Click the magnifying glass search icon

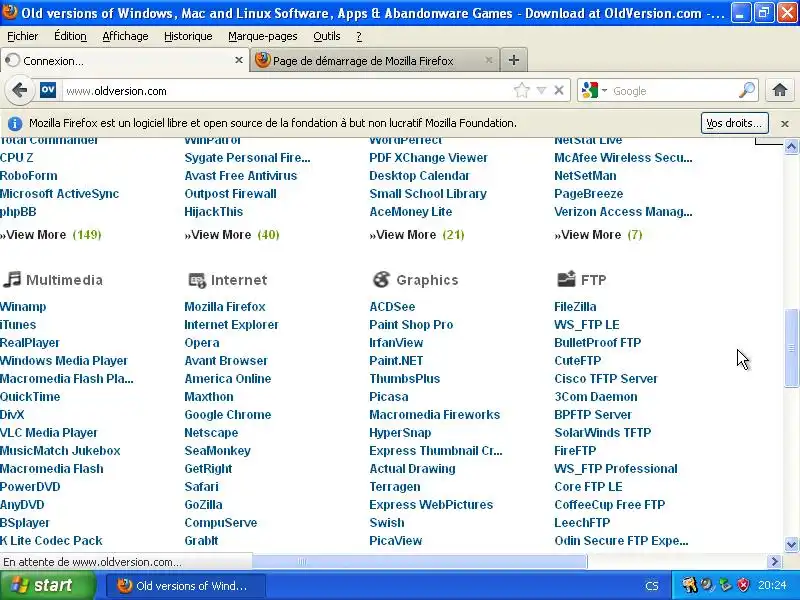tap(746, 90)
